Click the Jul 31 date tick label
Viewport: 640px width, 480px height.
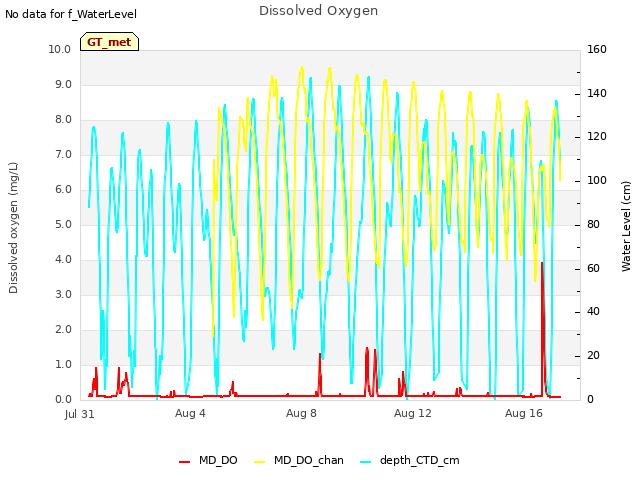[80, 414]
